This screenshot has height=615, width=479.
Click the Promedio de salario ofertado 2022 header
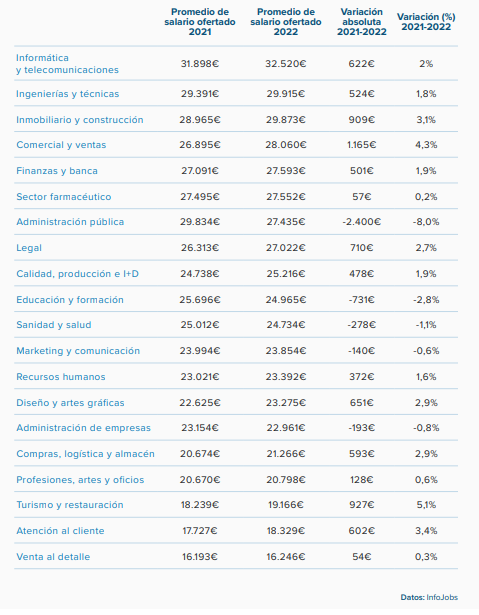(x=286, y=22)
